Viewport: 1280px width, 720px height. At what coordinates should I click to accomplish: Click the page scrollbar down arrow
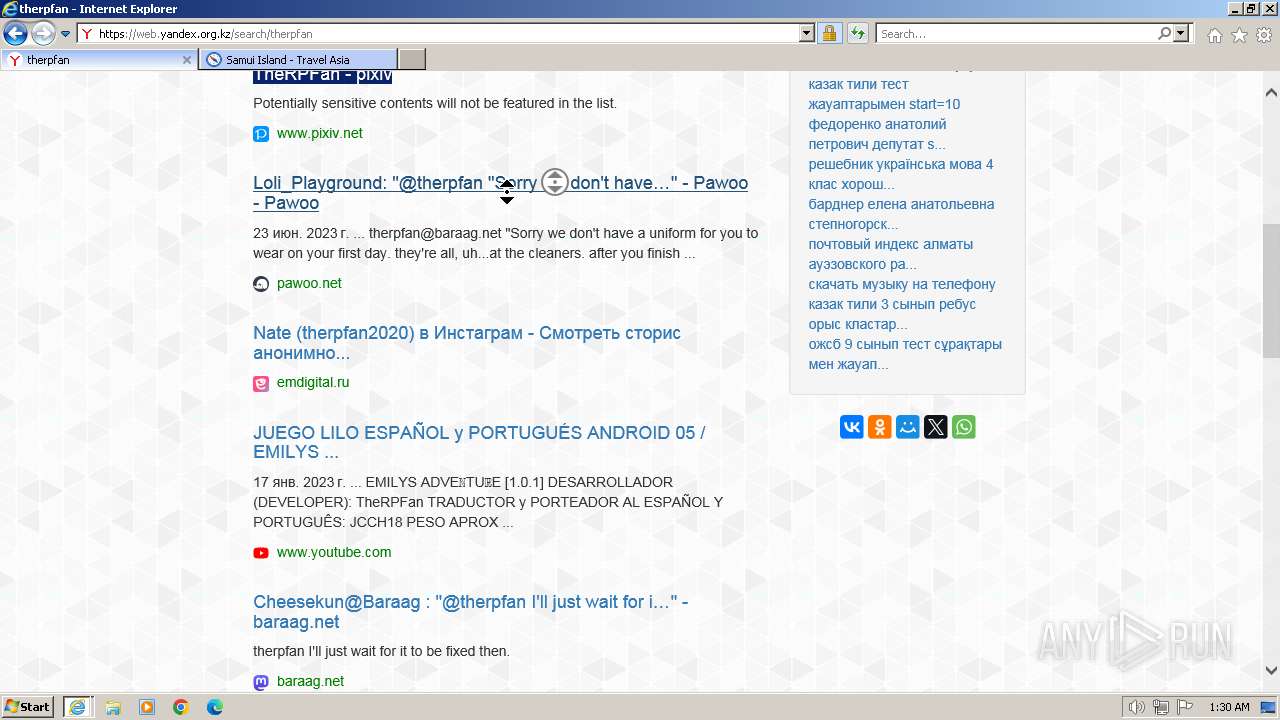[x=1271, y=671]
